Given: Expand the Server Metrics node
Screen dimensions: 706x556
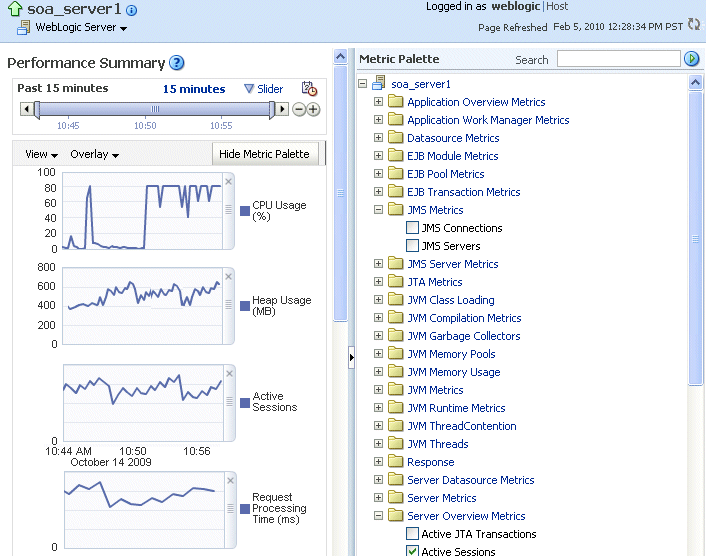Looking at the screenshot, I should (378, 497).
